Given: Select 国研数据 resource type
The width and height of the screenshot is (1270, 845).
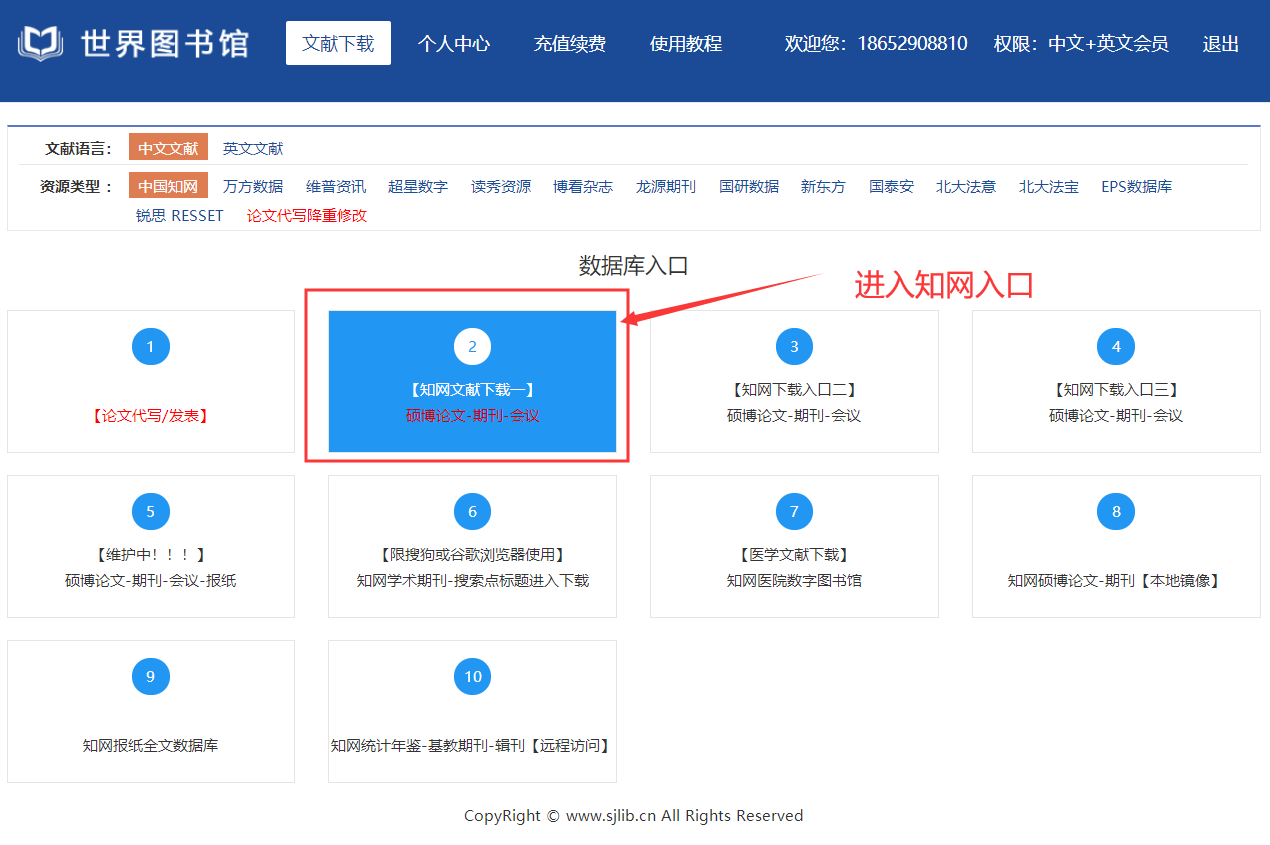Looking at the screenshot, I should (749, 186).
